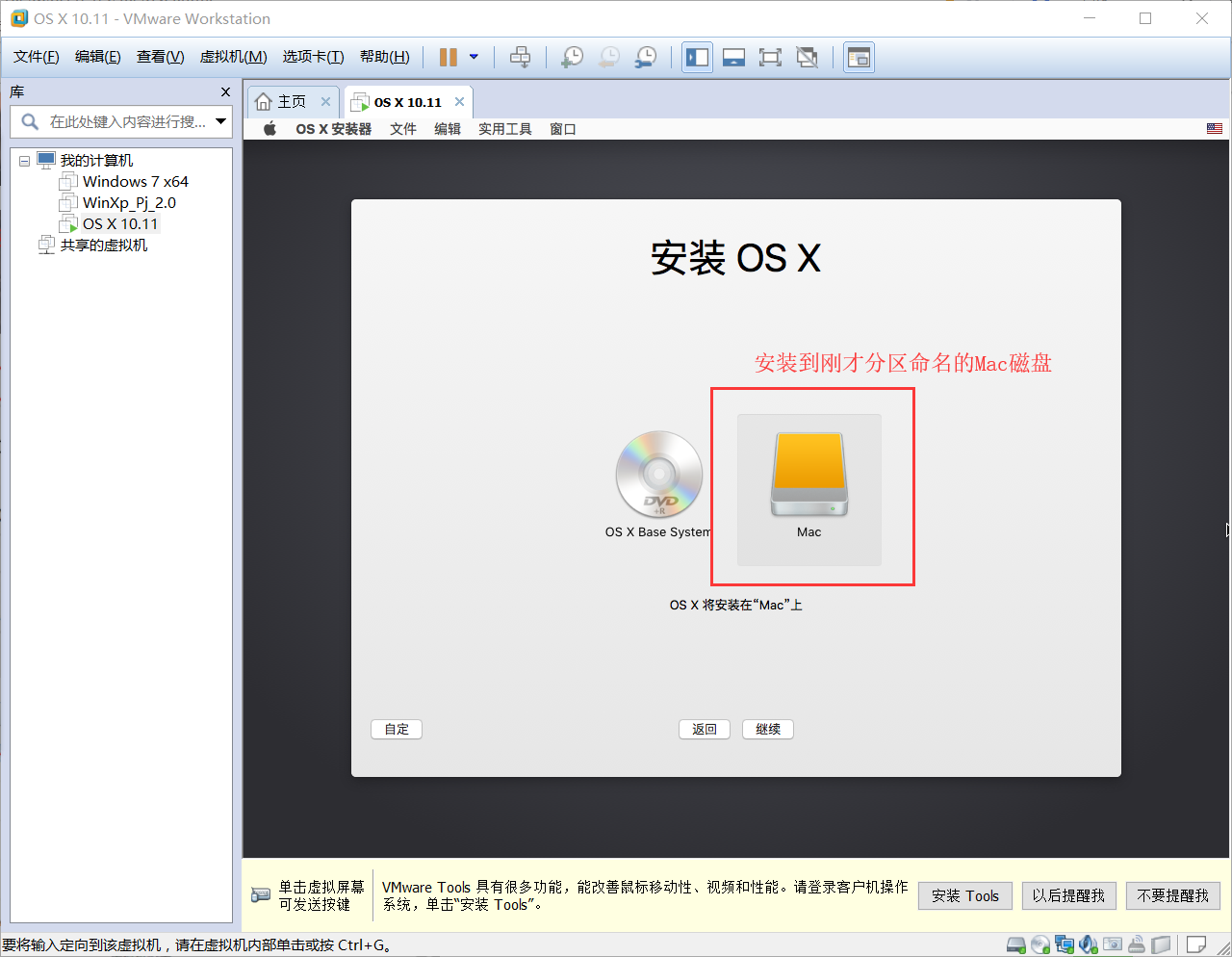Image resolution: width=1232 pixels, height=957 pixels.
Task: Open the 帮助(H) menu
Action: tap(384, 57)
